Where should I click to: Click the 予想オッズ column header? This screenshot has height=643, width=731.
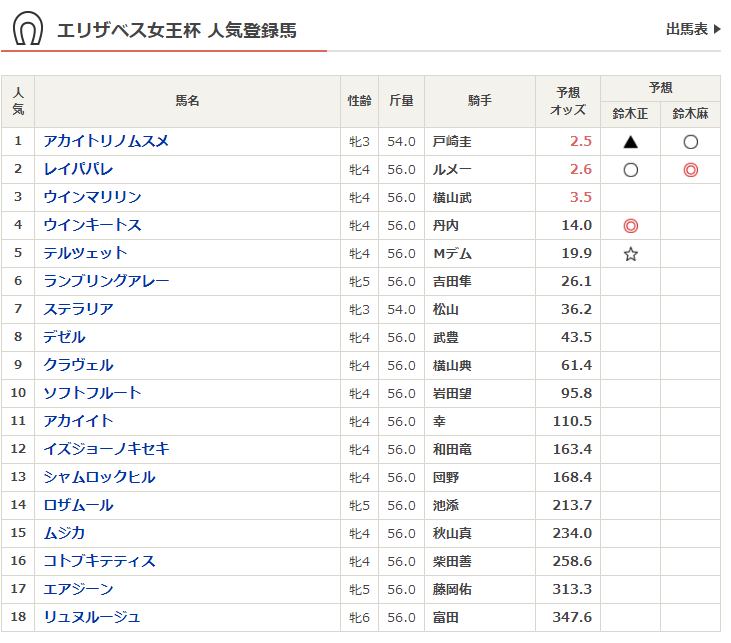(568, 101)
